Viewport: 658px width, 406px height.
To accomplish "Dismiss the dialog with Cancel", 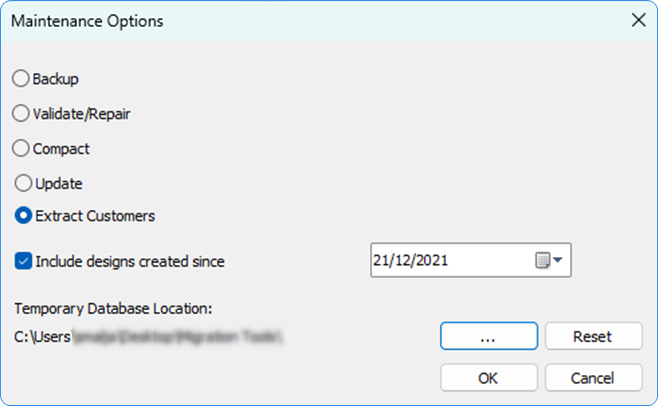I will coord(593,377).
